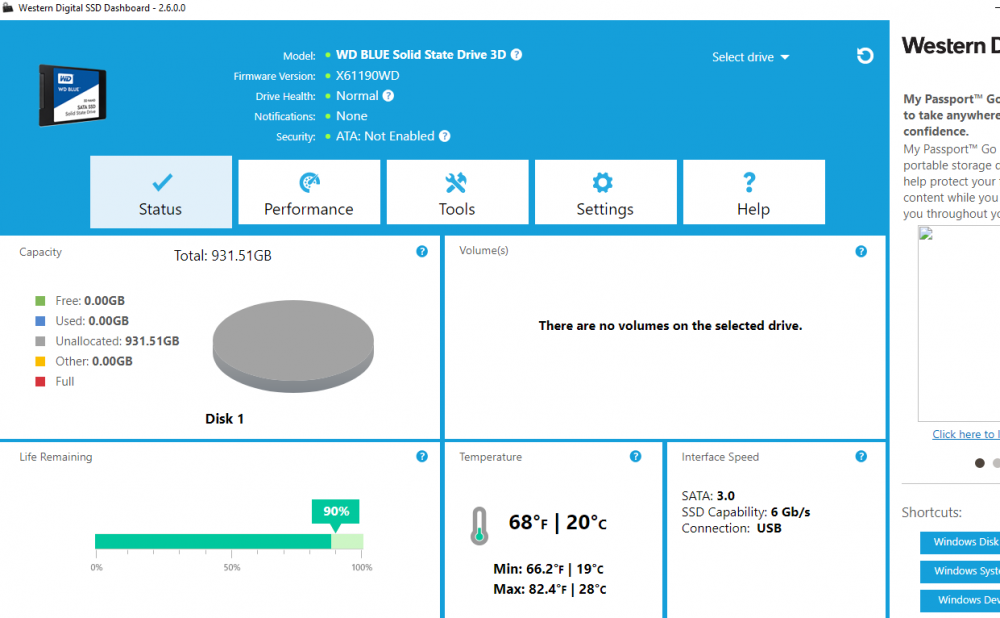The height and width of the screenshot is (618, 1000).
Task: Click the 'Disk 1' label
Action: [224, 419]
